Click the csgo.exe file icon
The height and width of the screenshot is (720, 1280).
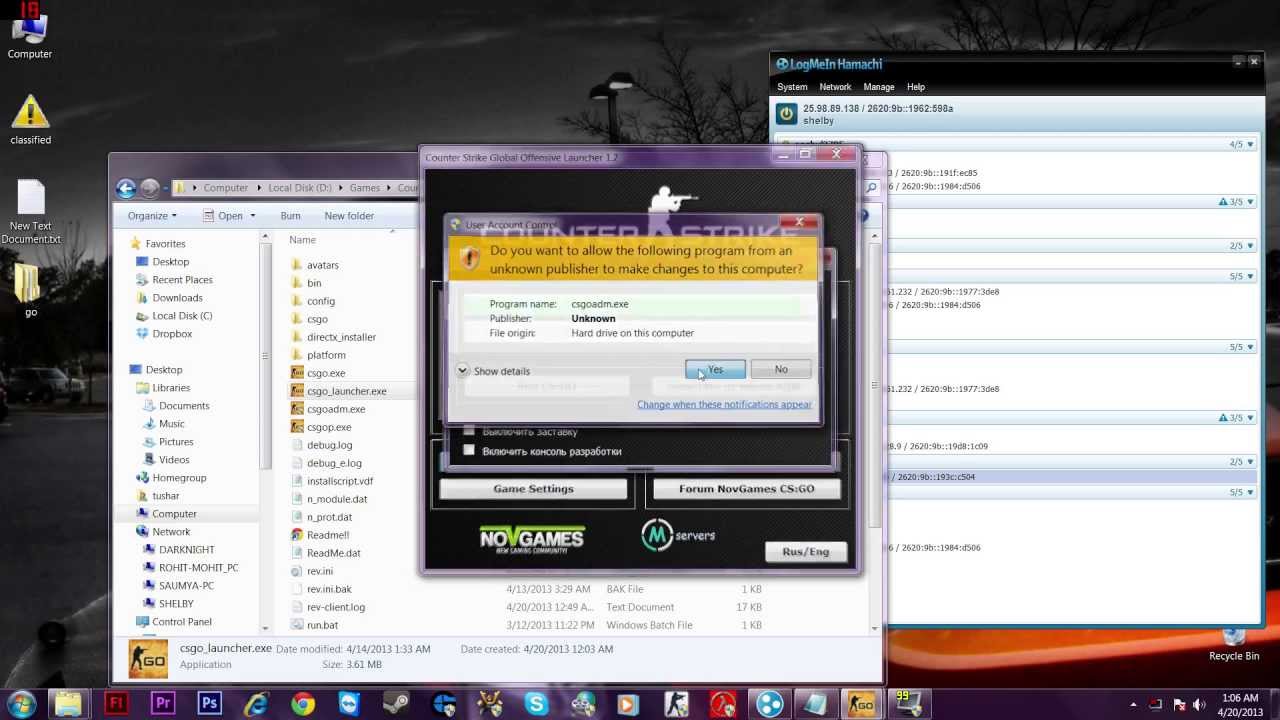297,373
